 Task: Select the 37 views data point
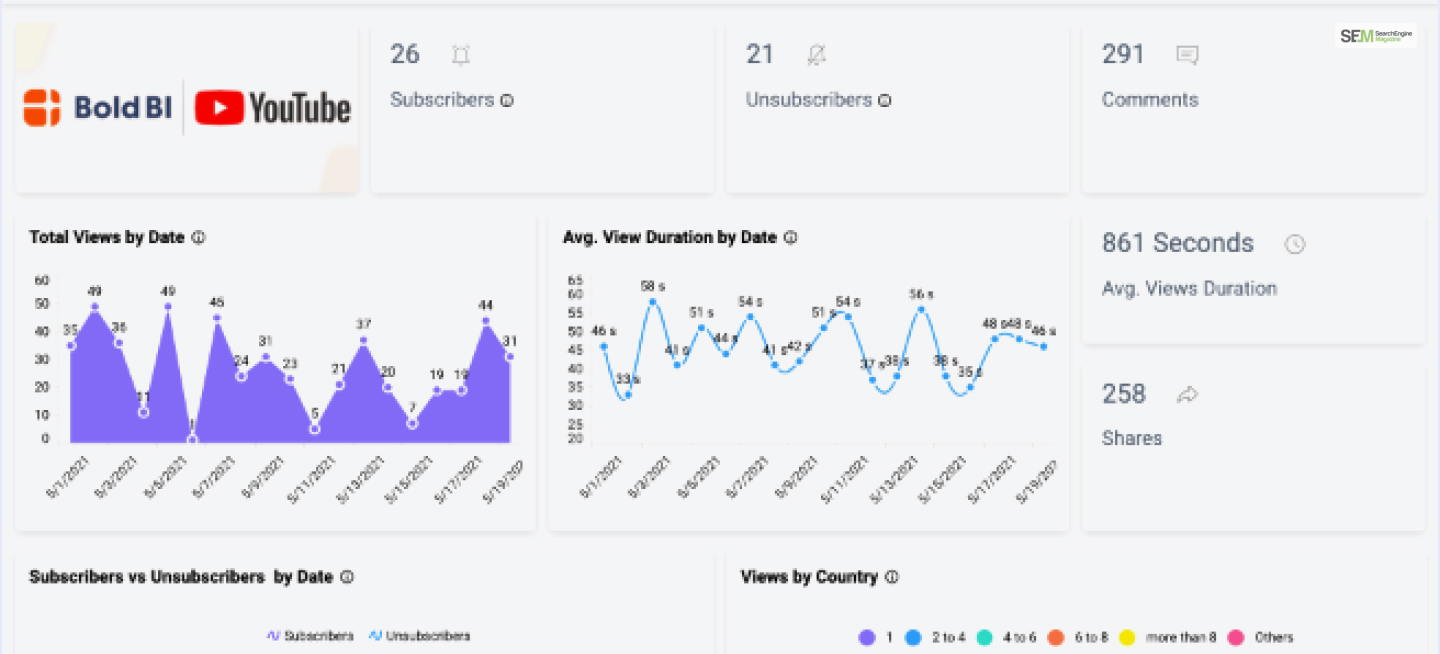coord(364,340)
